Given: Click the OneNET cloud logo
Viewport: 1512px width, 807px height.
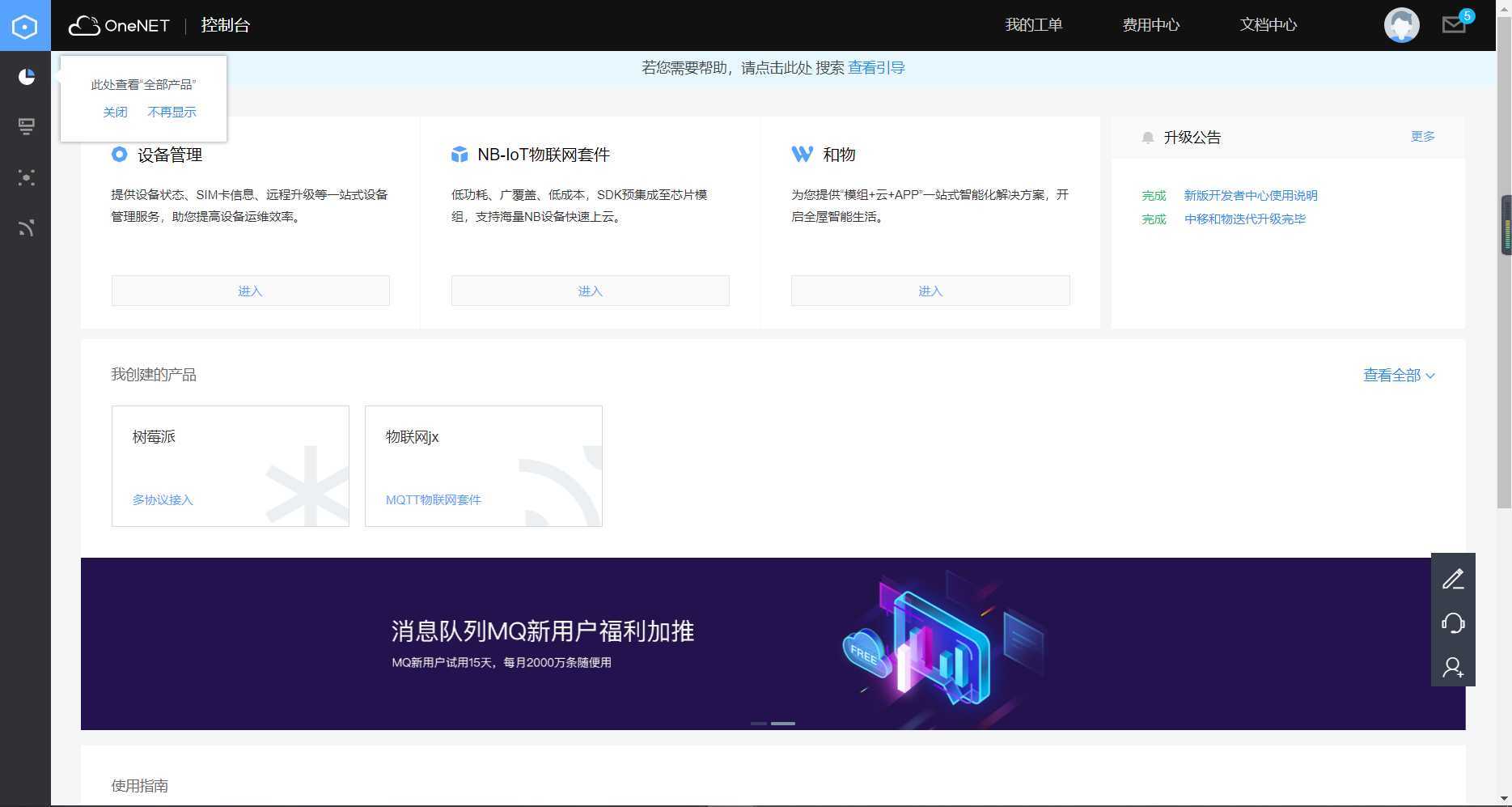Looking at the screenshot, I should click(119, 25).
